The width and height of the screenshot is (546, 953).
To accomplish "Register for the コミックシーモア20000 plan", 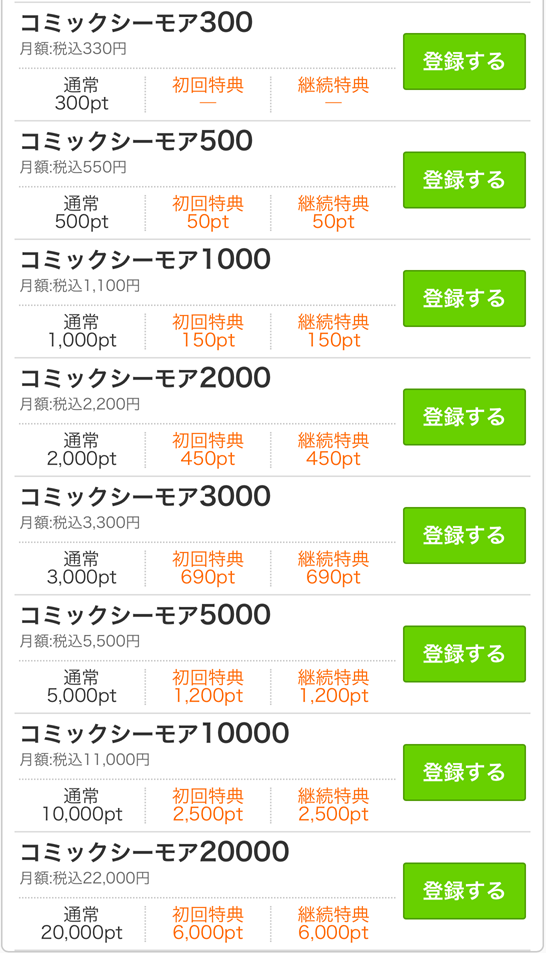I will (x=464, y=891).
